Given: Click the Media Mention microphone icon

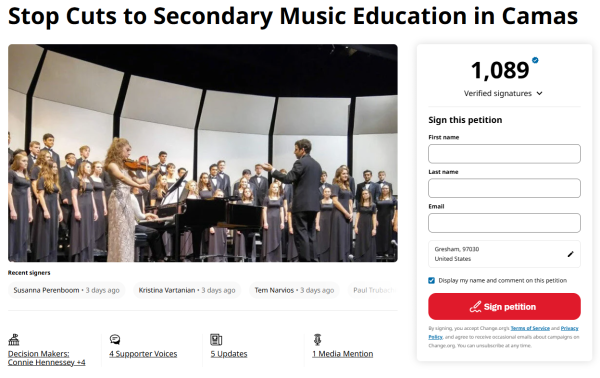Looking at the screenshot, I should [x=317, y=339].
